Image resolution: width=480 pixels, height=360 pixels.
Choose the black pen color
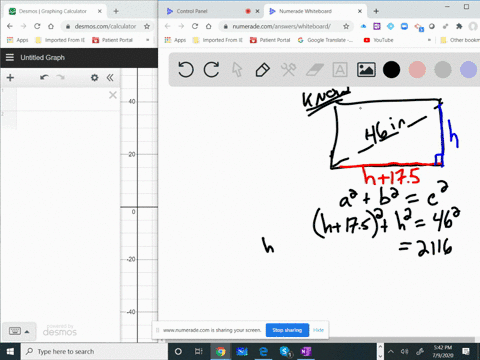pos(391,70)
